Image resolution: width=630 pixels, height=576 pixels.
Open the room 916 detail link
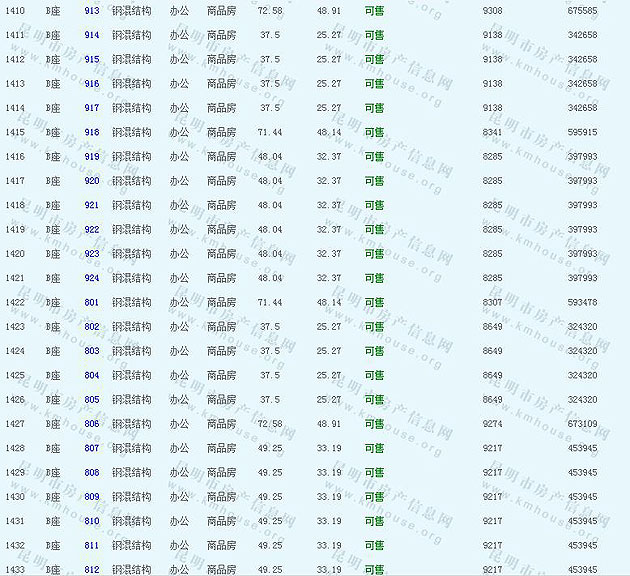92,84
